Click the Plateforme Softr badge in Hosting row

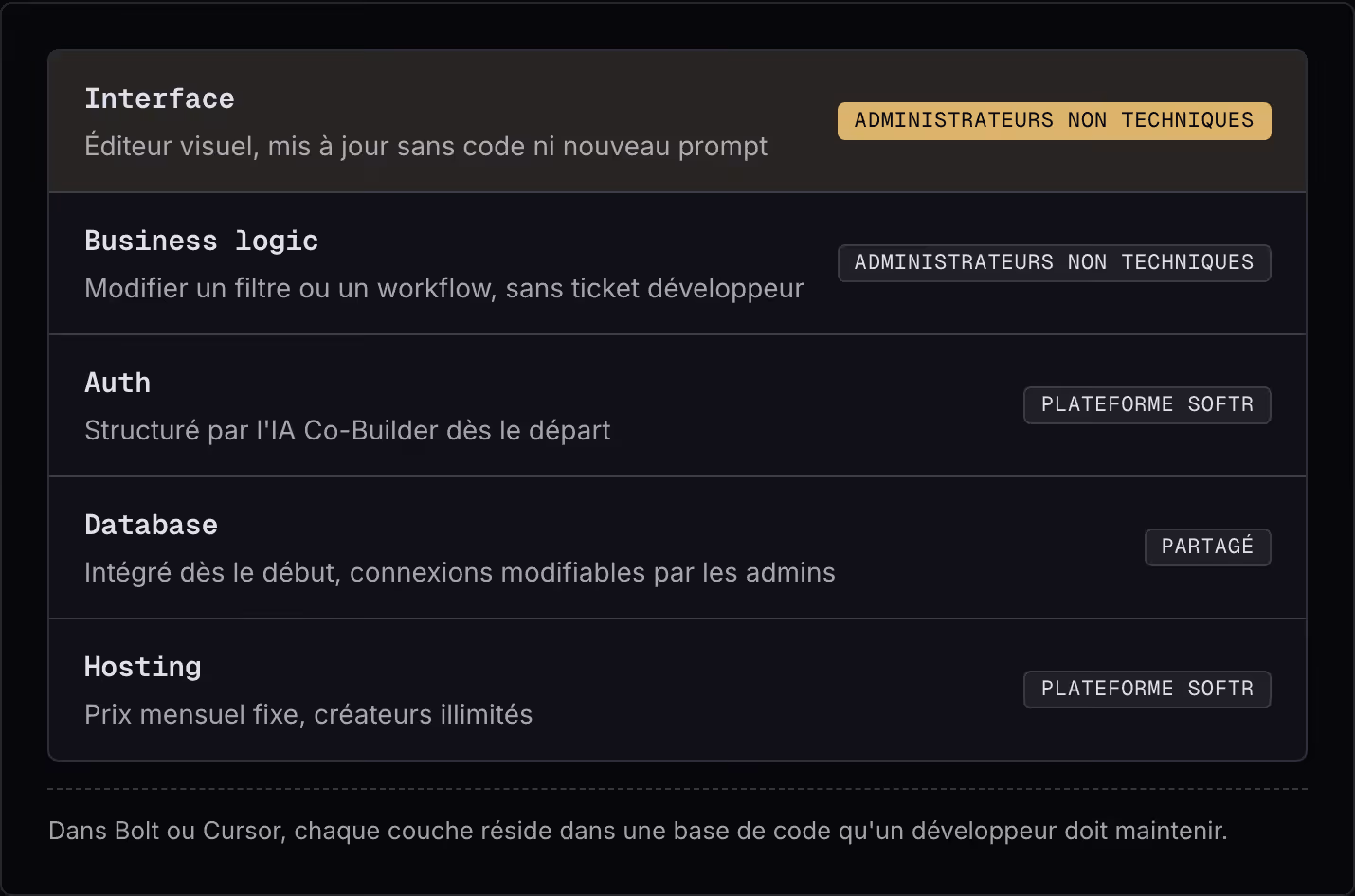1147,690
